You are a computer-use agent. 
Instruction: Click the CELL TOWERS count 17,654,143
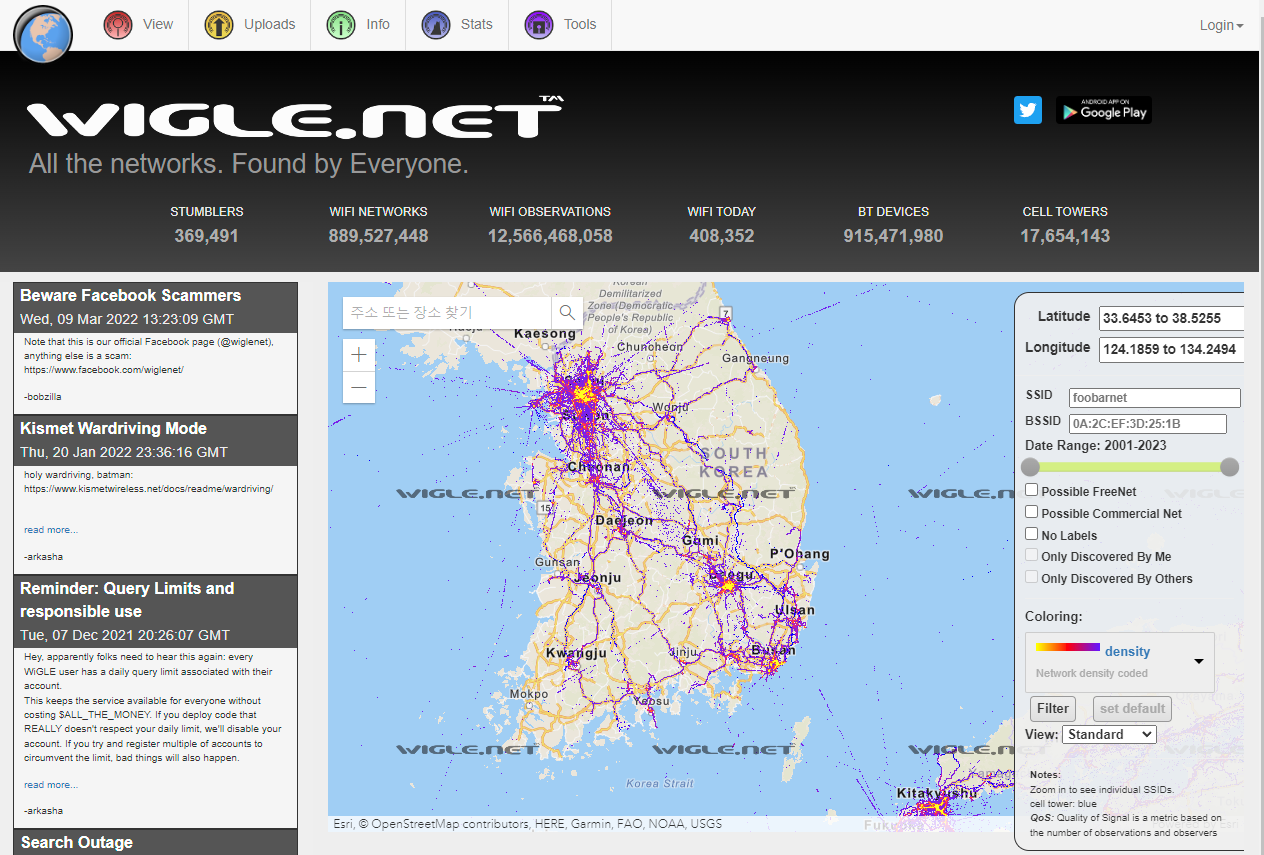pos(1065,236)
